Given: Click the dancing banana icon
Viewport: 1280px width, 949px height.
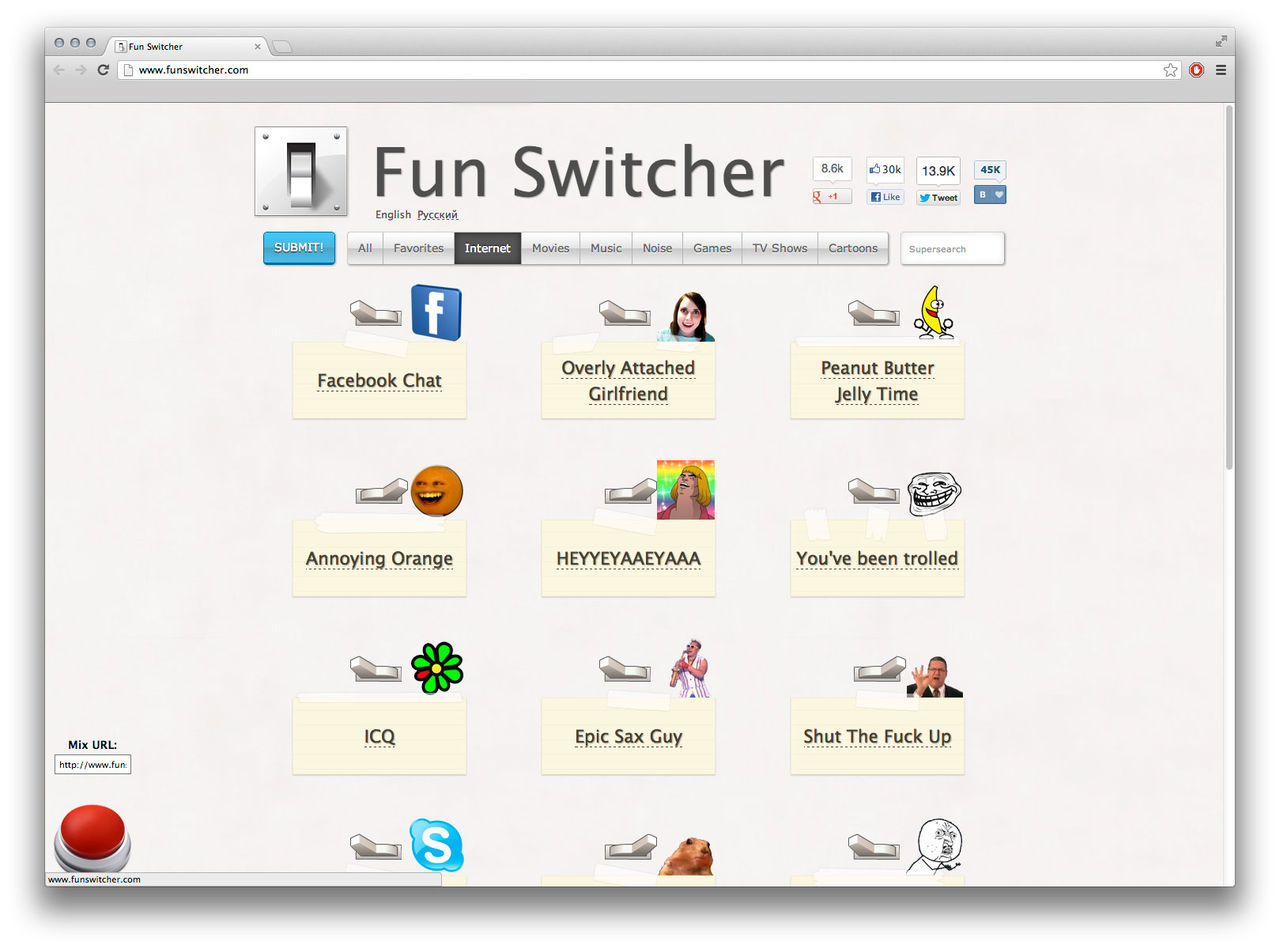Looking at the screenshot, I should (934, 312).
